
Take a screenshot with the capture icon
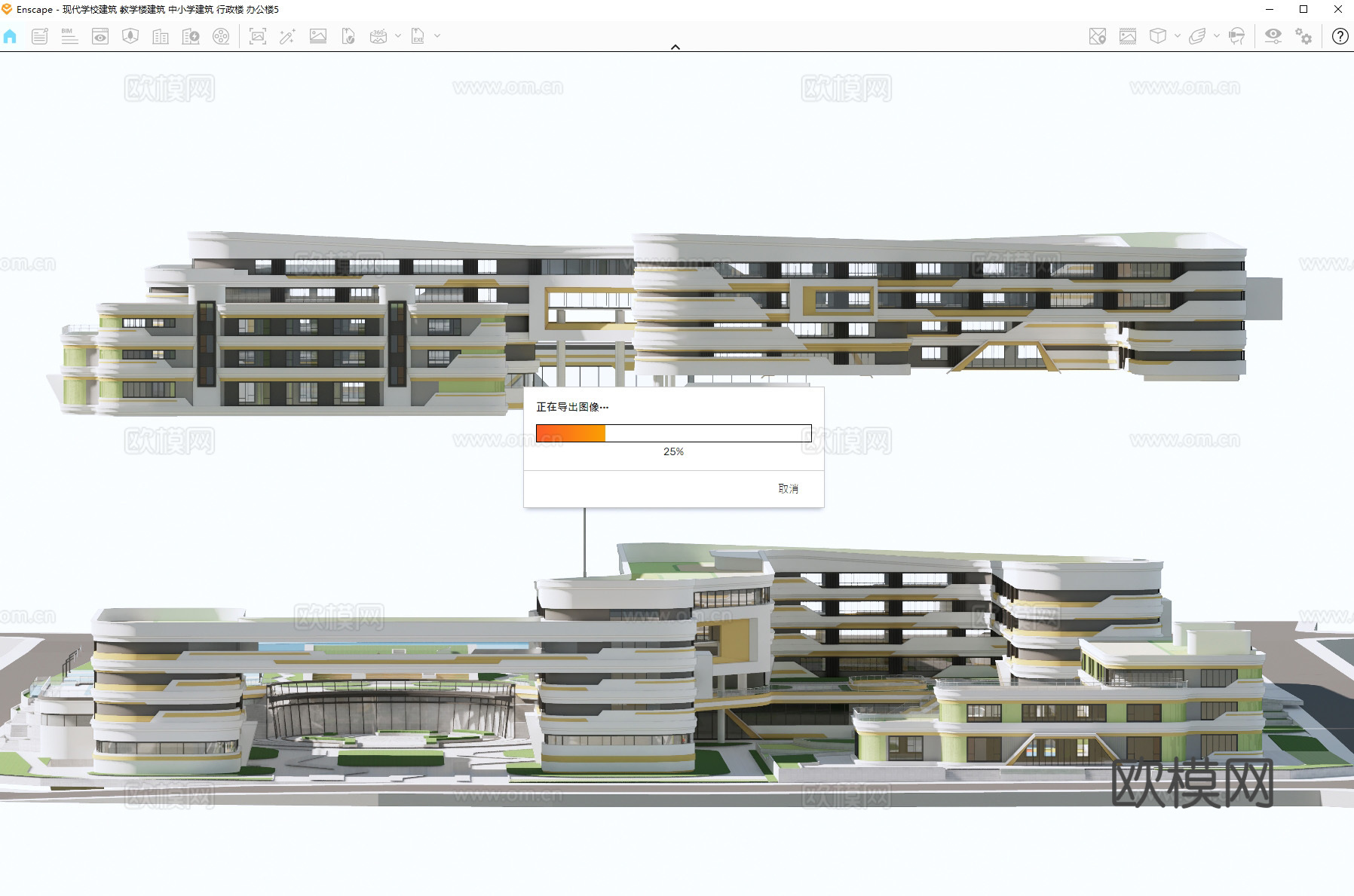258,36
